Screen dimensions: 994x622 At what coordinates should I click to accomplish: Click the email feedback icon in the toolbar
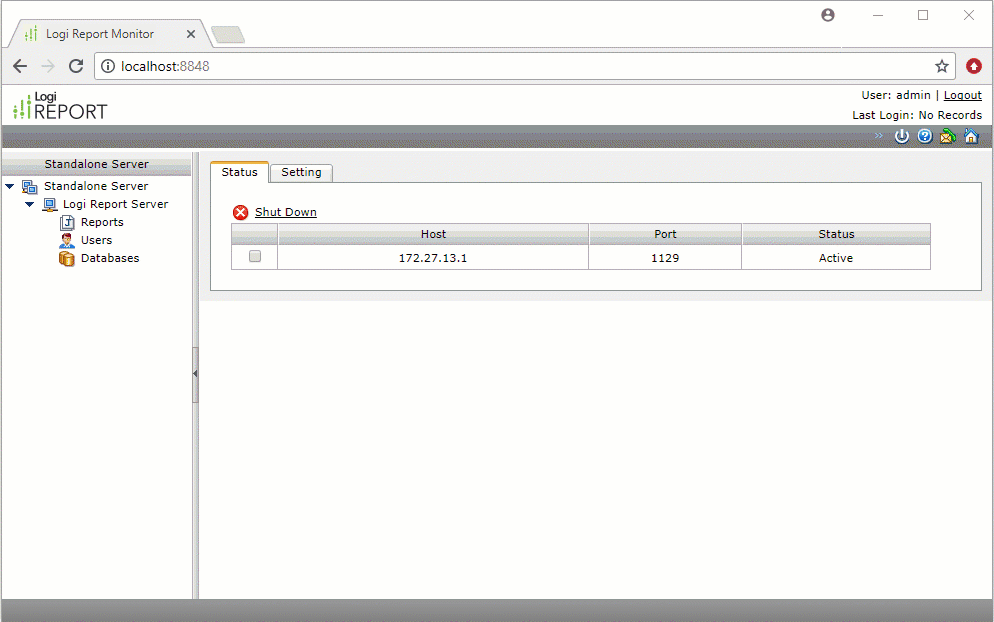[947, 136]
